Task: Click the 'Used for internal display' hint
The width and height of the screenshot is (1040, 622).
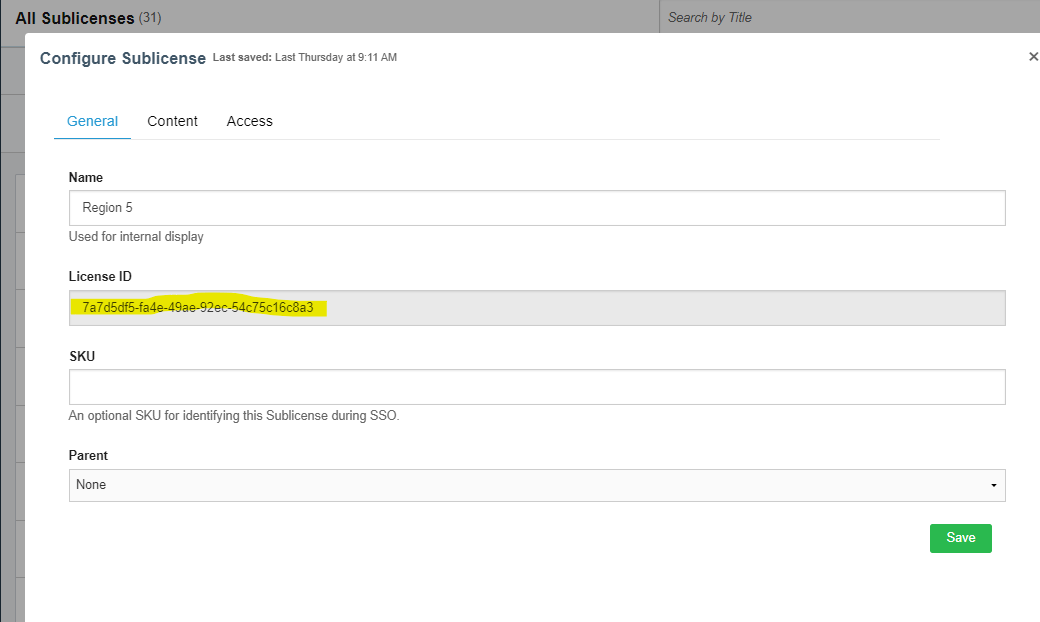Action: (x=136, y=237)
